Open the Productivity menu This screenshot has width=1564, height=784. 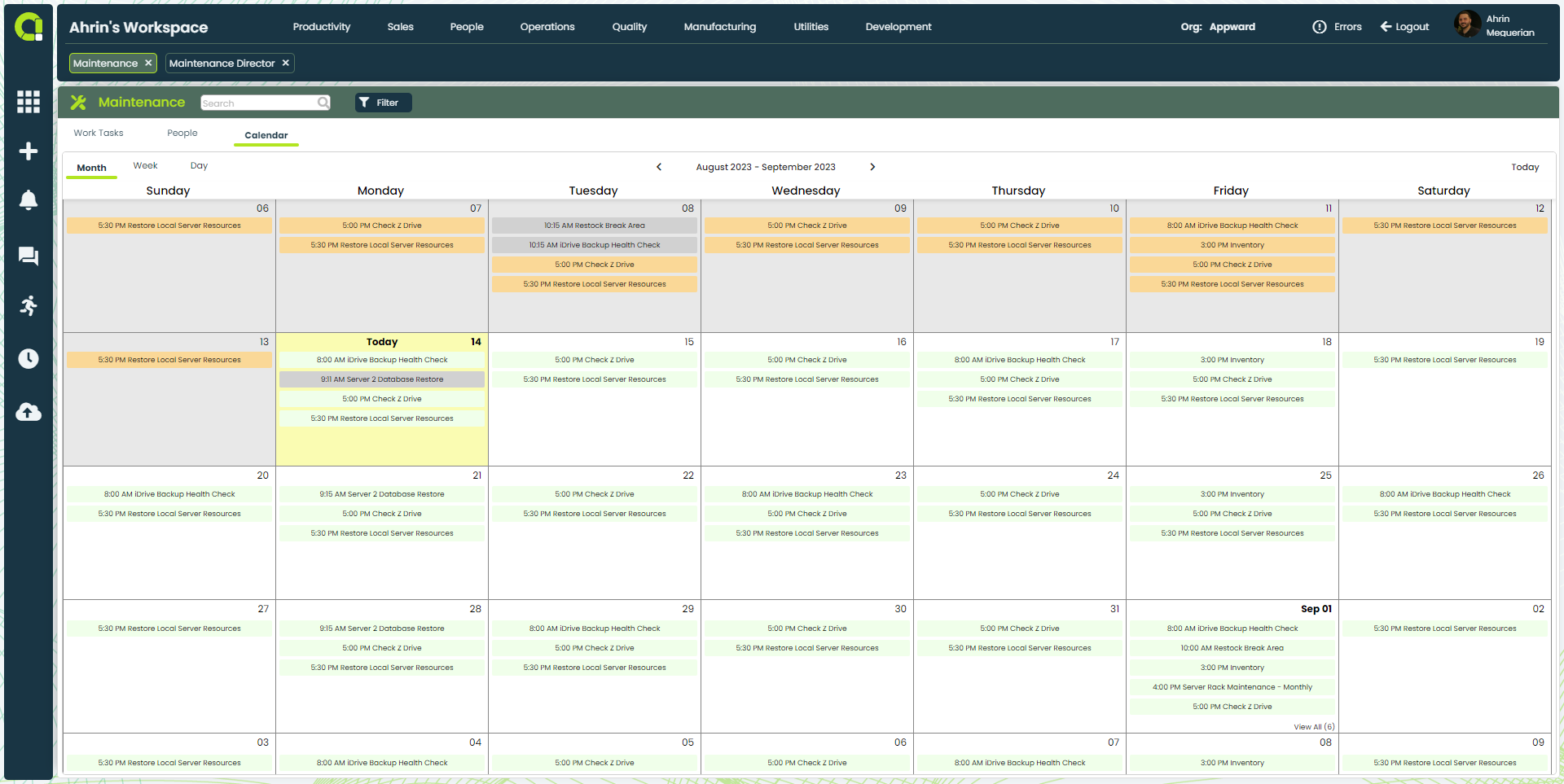322,27
